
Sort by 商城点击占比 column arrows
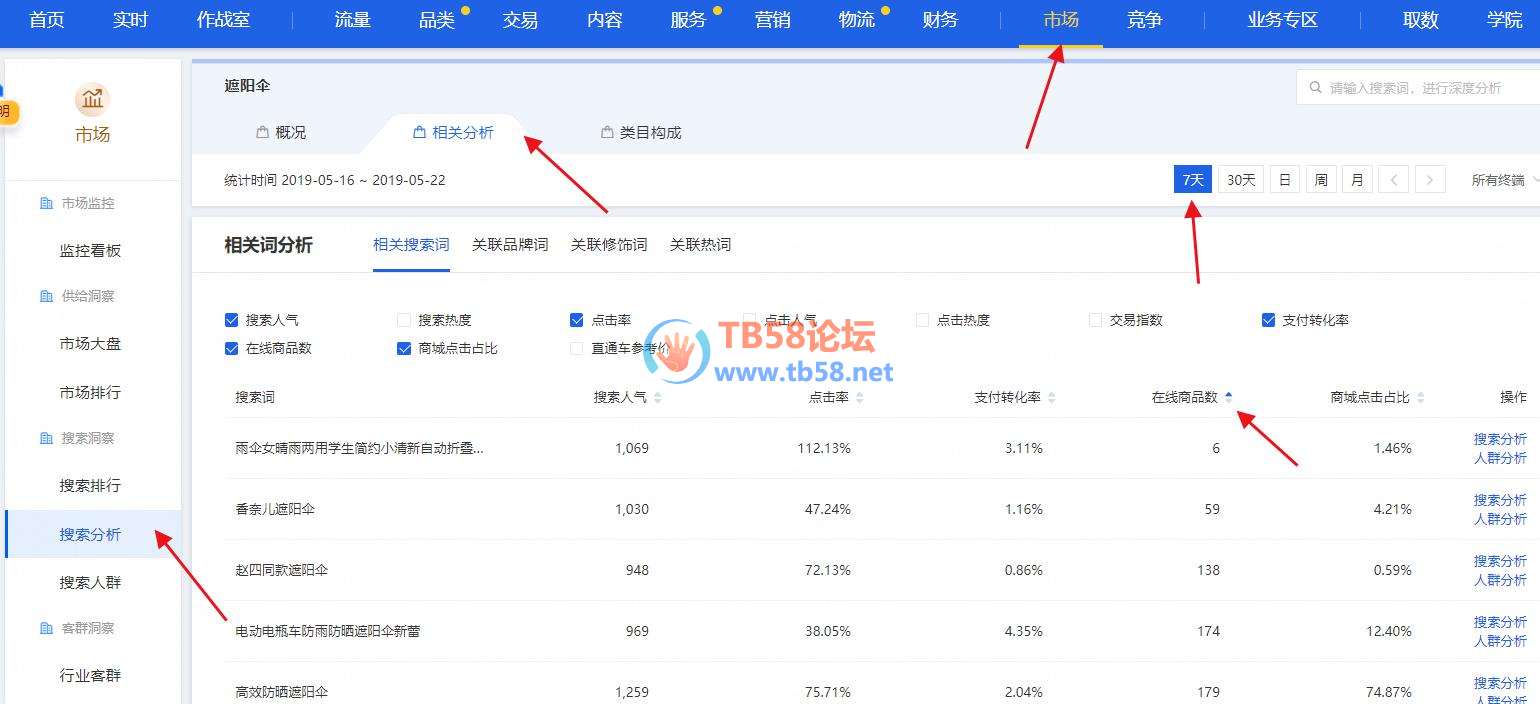[x=1420, y=398]
